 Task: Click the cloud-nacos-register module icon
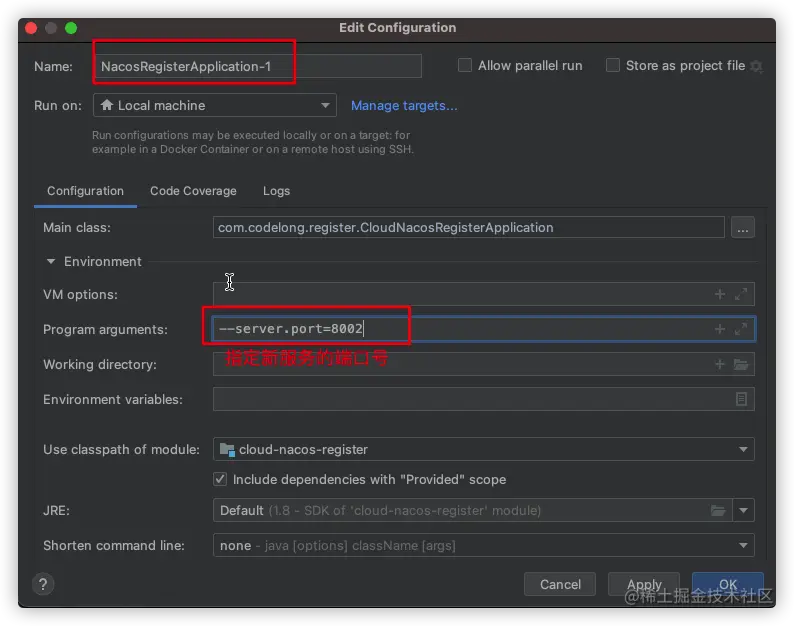point(227,450)
